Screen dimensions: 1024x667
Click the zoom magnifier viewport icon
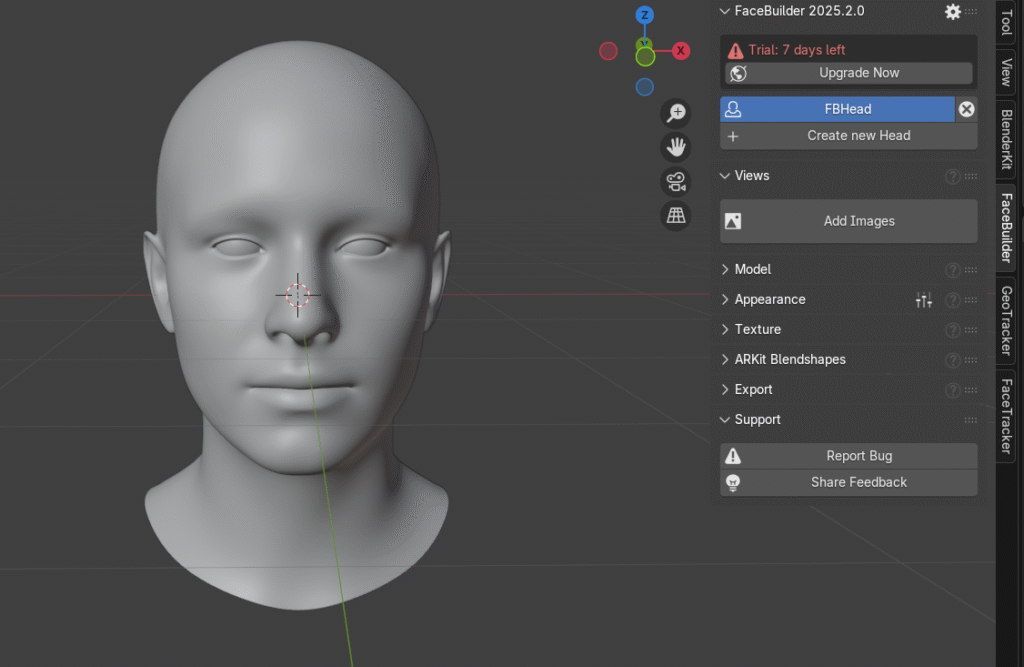(x=677, y=113)
